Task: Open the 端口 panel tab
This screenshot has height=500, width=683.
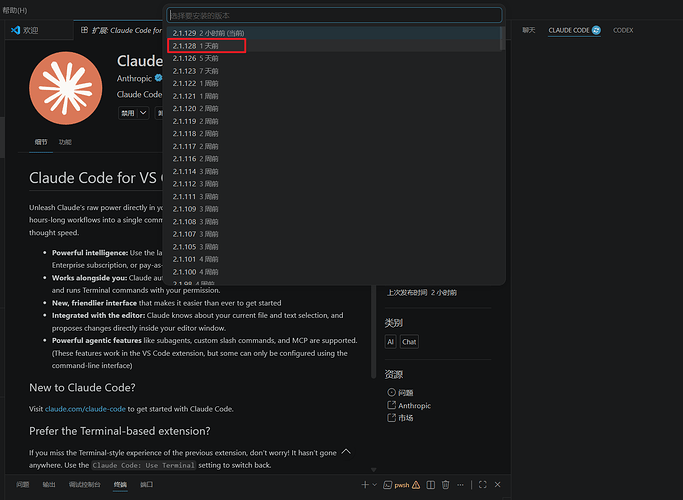Action: (x=146, y=484)
